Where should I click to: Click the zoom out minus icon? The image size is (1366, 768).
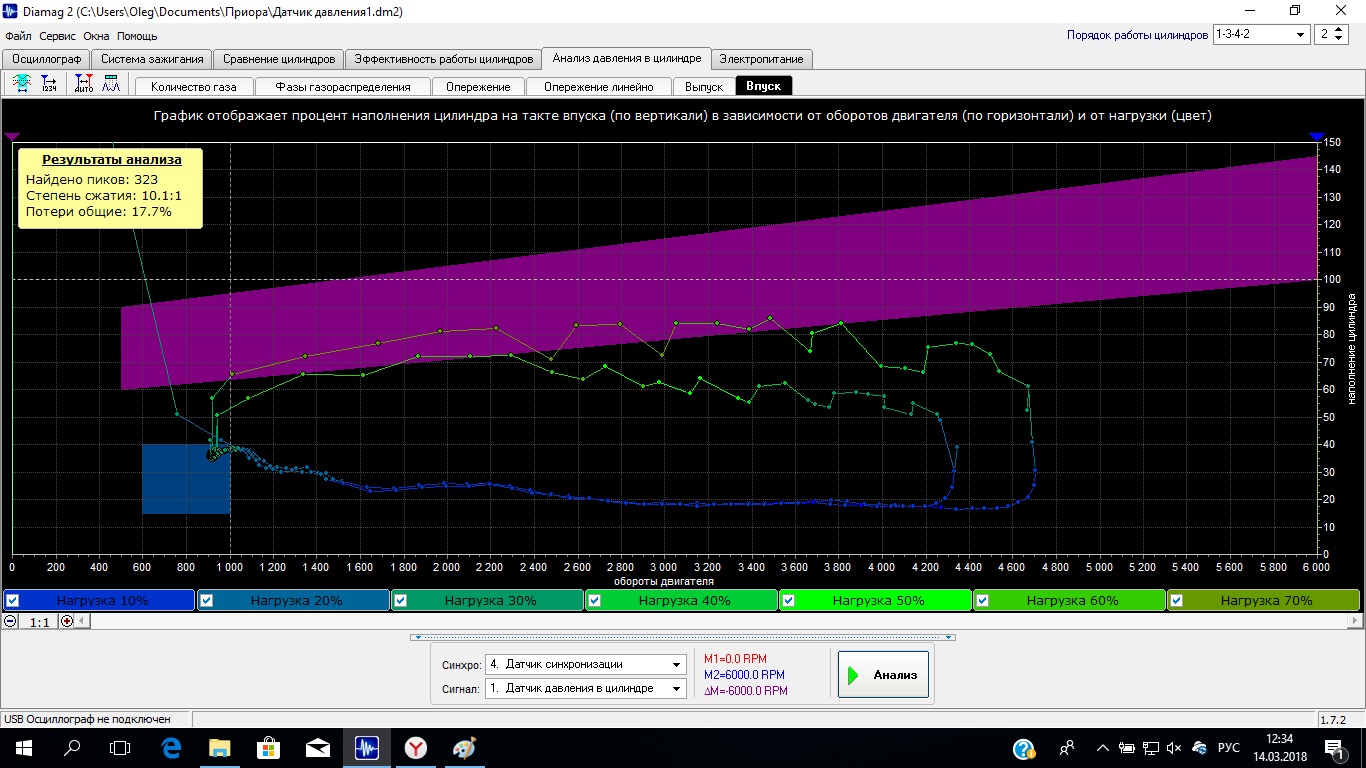[x=10, y=621]
